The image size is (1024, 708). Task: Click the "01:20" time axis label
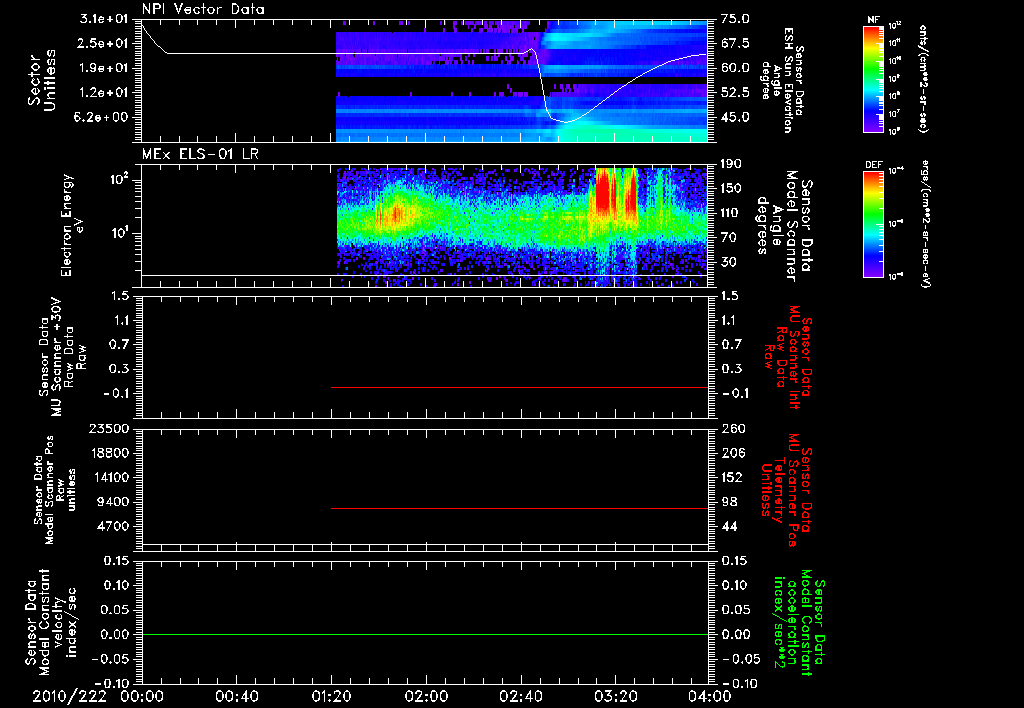[x=332, y=696]
